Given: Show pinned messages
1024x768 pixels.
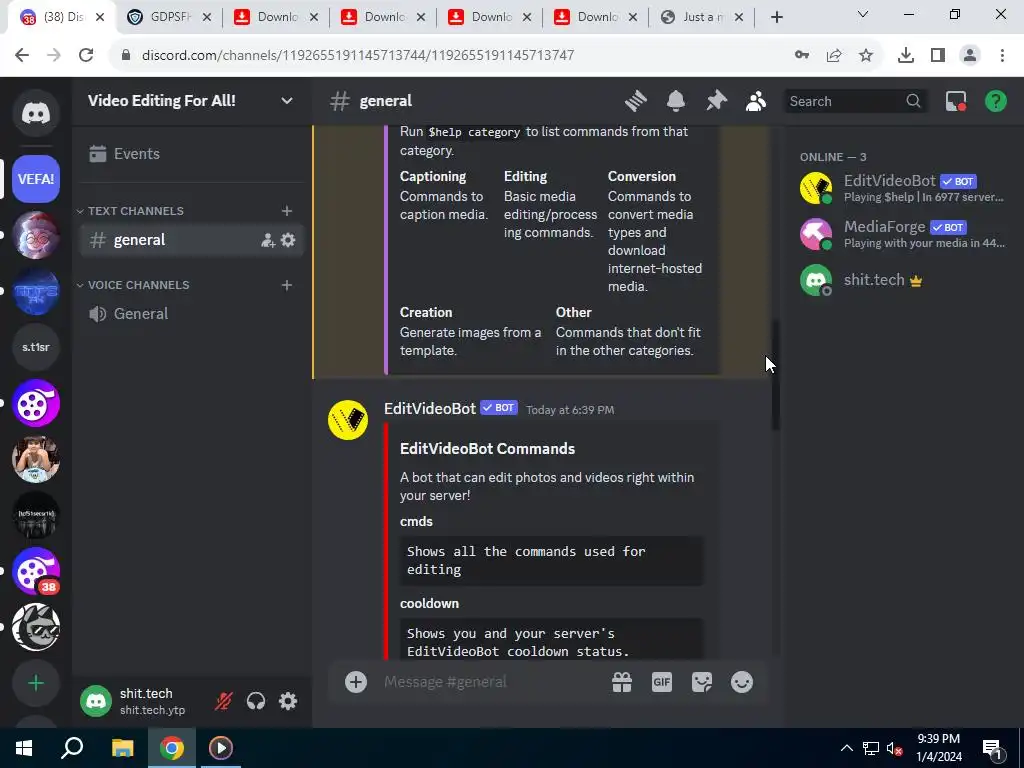Looking at the screenshot, I should pos(716,101).
